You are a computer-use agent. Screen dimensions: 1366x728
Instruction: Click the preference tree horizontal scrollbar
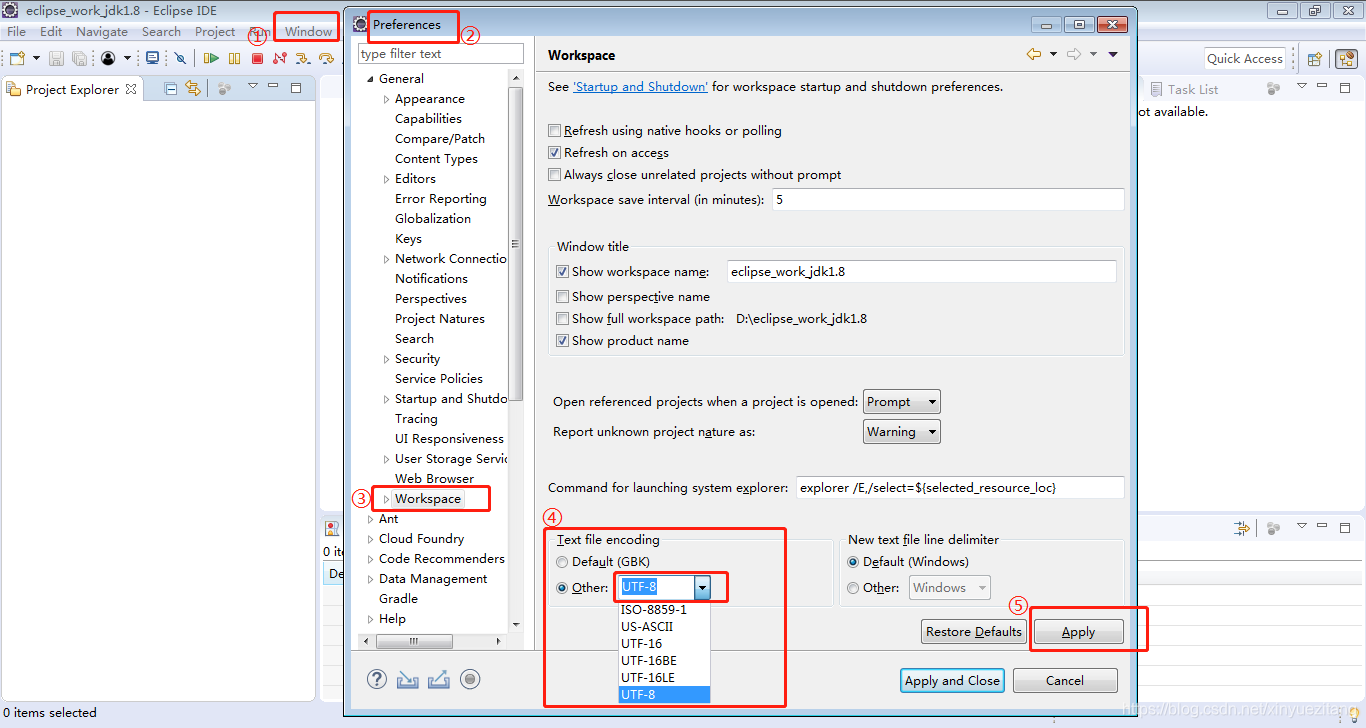414,641
